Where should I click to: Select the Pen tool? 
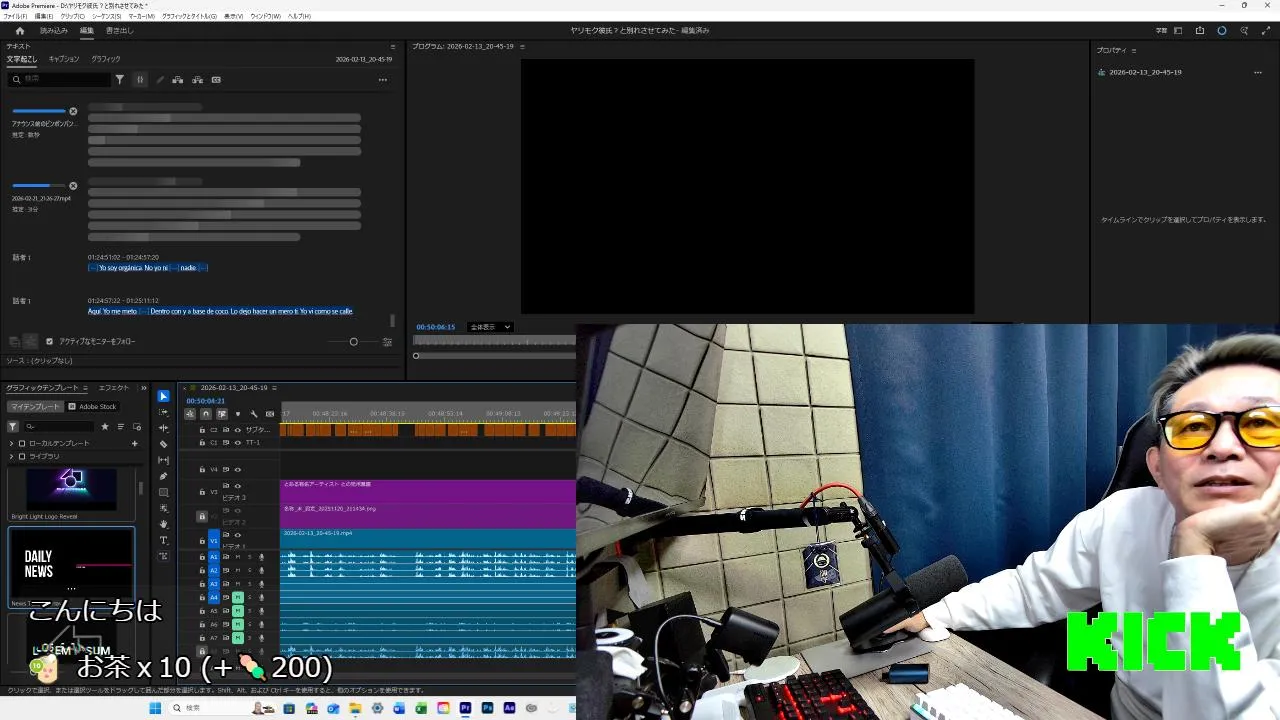tap(164, 476)
